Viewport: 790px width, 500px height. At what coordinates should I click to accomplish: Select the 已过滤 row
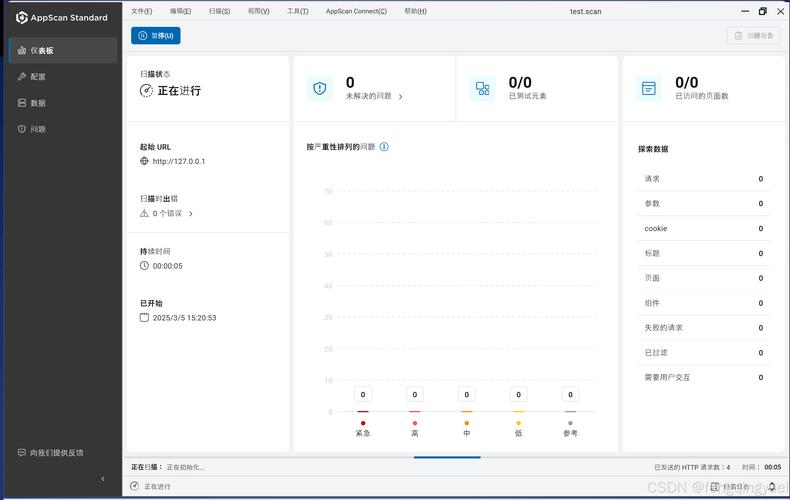coord(704,352)
